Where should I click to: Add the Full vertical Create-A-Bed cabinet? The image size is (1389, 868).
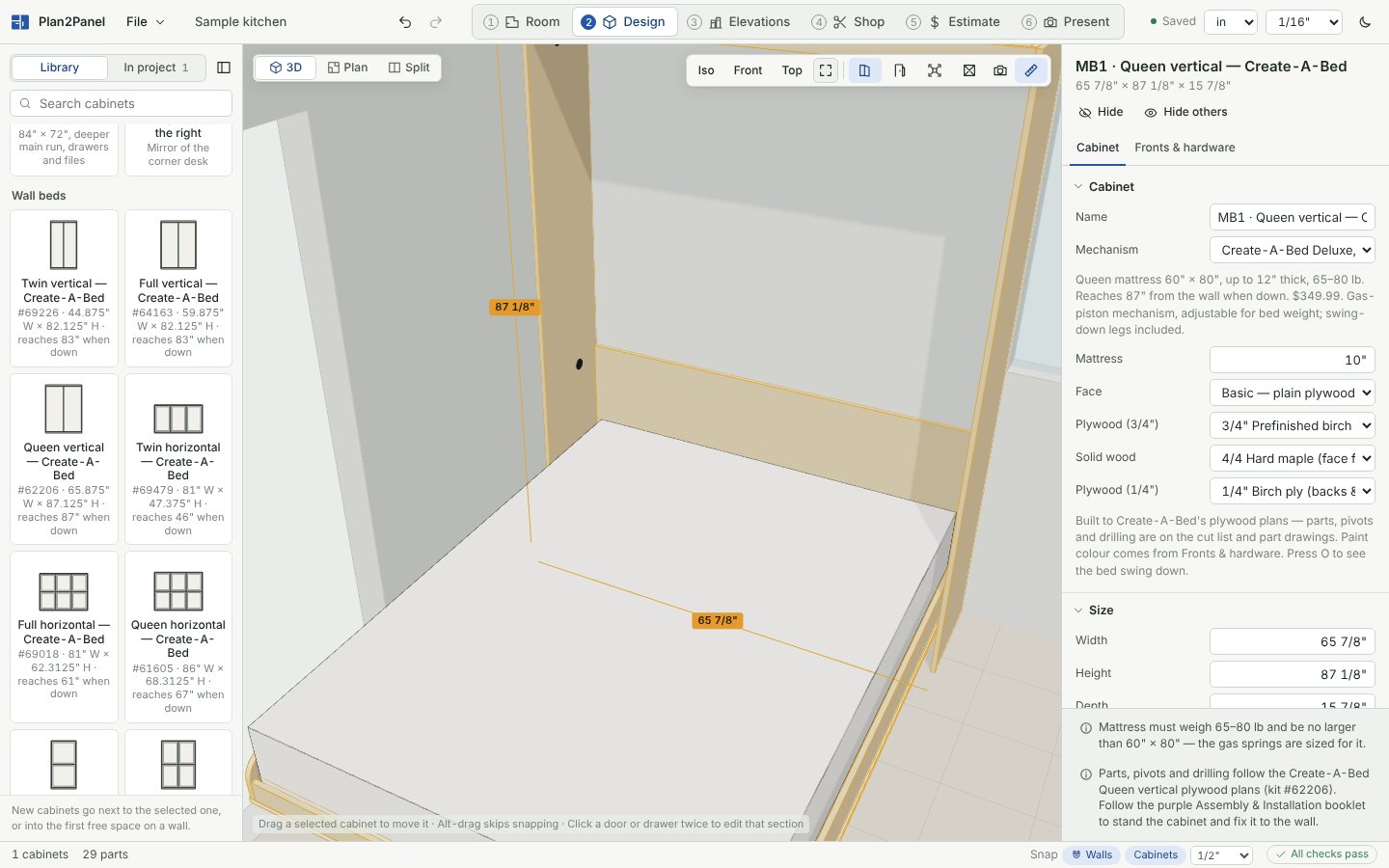tap(178, 288)
